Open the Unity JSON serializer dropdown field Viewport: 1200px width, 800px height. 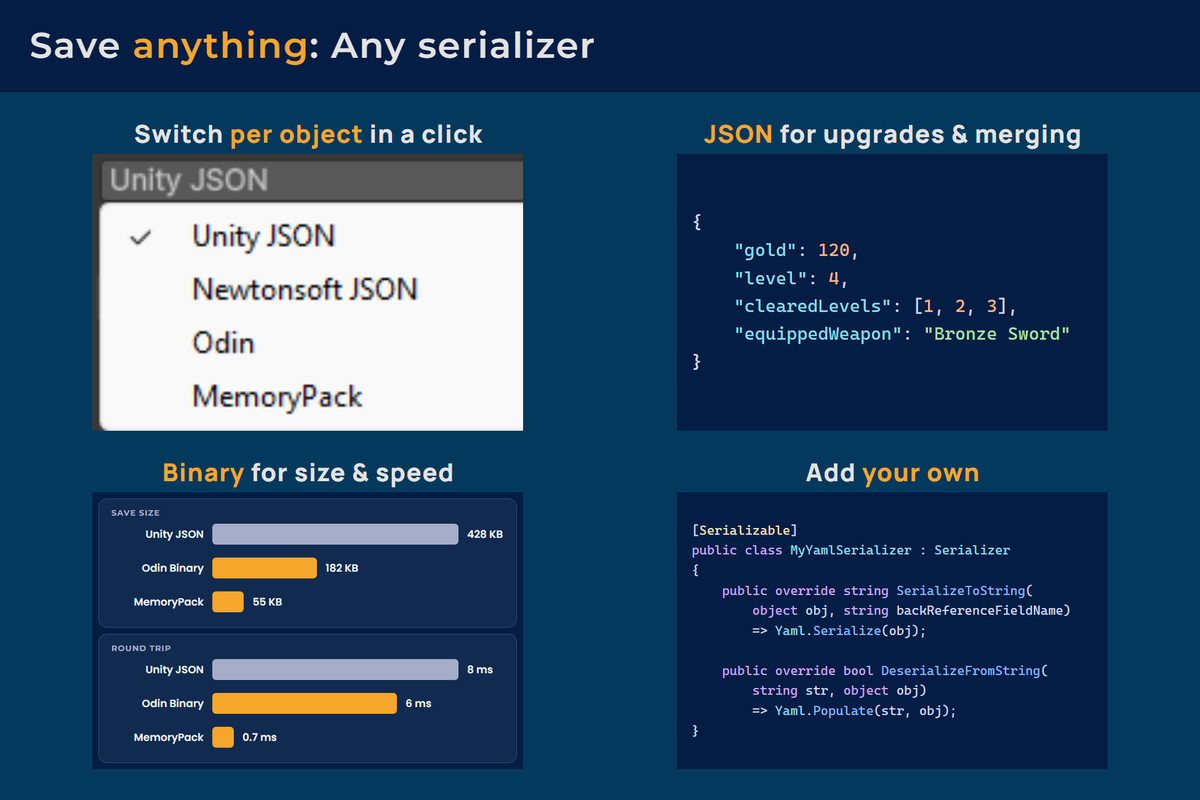(x=312, y=181)
